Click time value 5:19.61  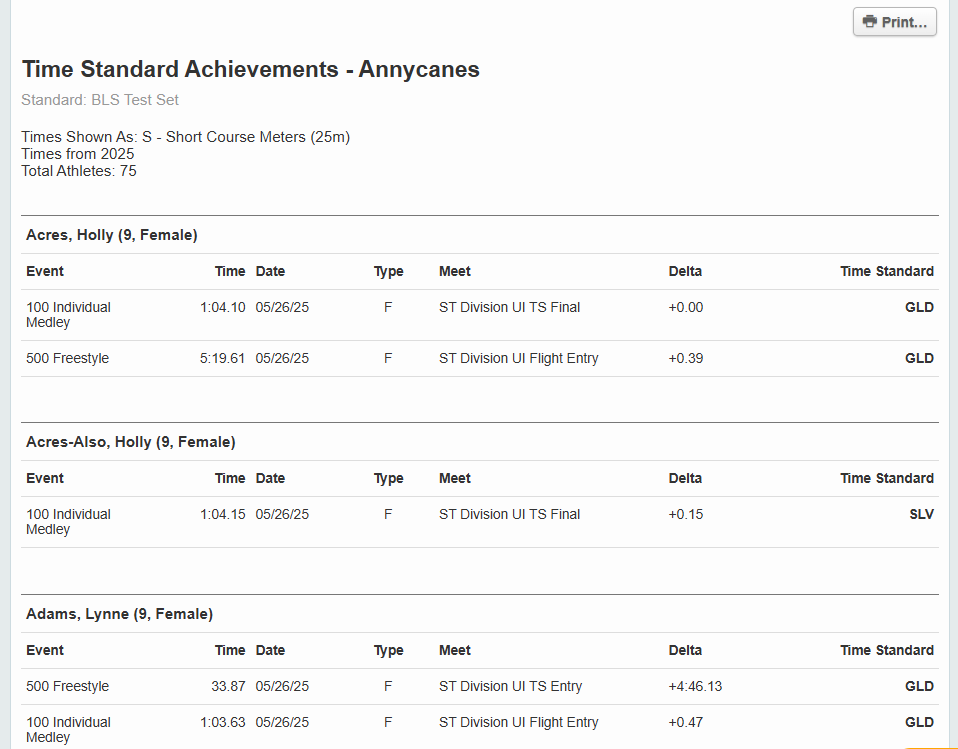click(222, 359)
